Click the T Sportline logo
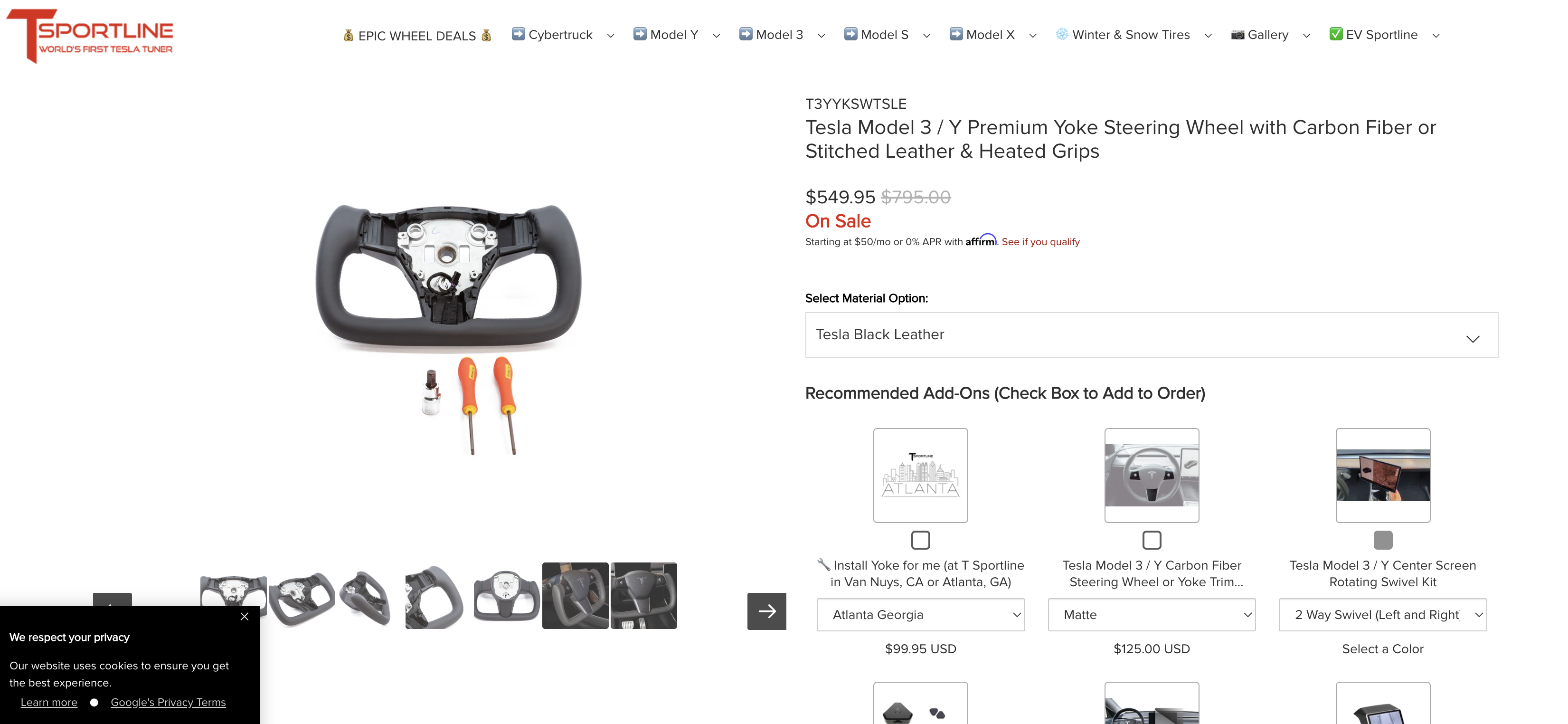1568x724 pixels. coord(90,35)
